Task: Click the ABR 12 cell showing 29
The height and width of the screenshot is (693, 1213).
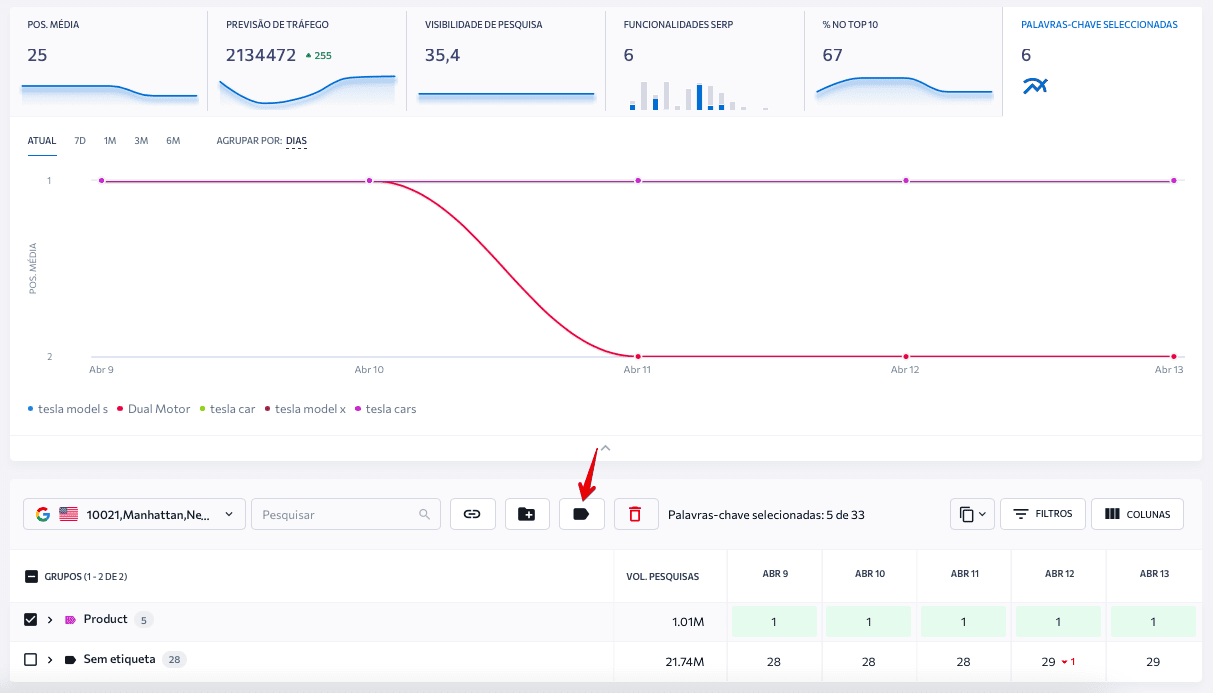Action: click(x=1059, y=662)
